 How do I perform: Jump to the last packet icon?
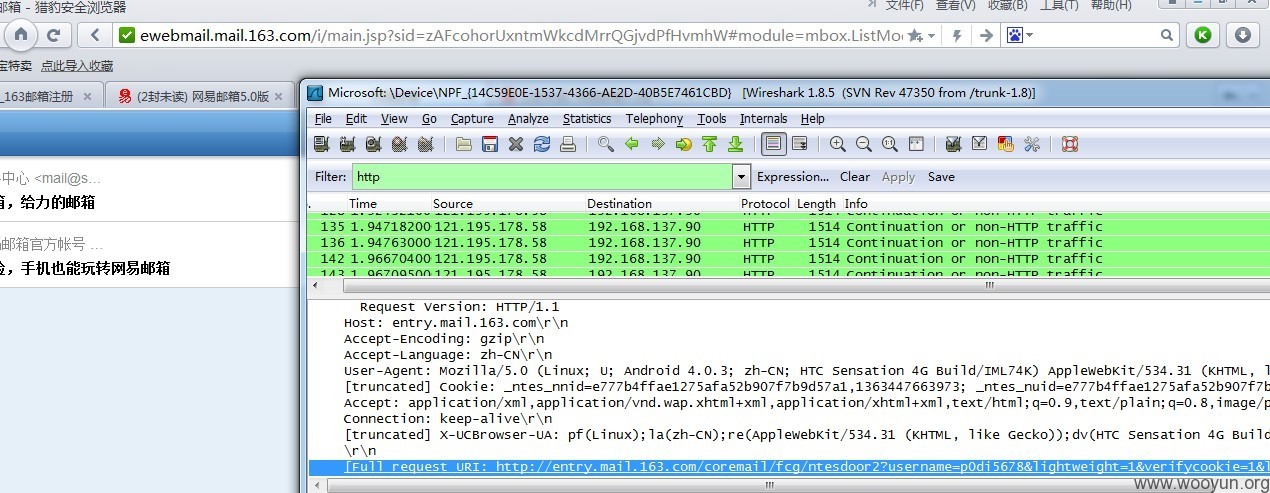[x=736, y=144]
